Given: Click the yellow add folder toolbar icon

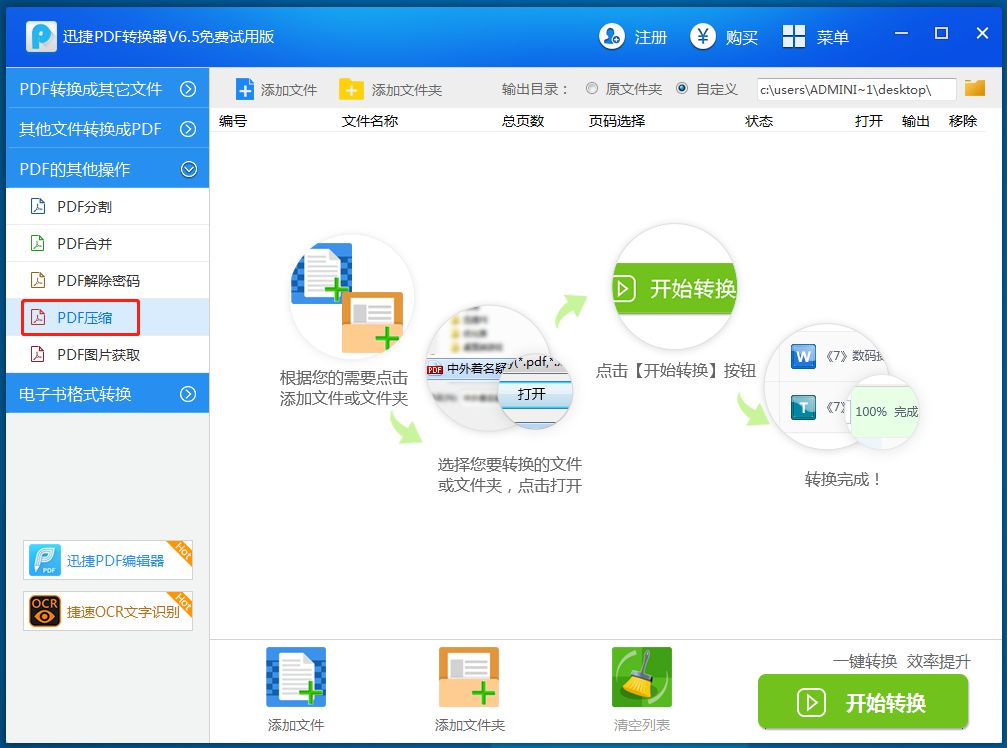Looking at the screenshot, I should (351, 89).
